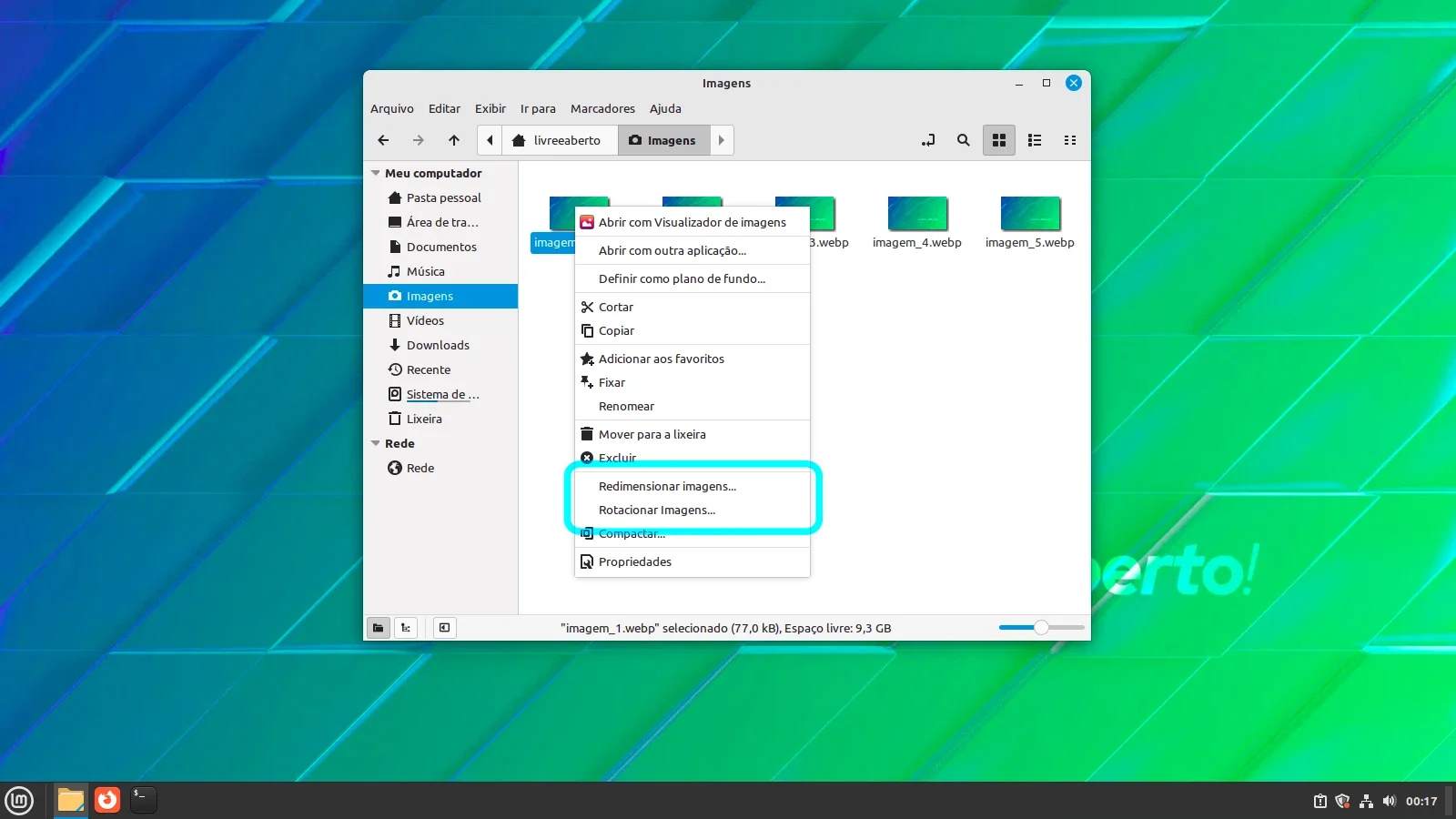Open the network tray icon
This screenshot has width=1456, height=819.
click(1366, 801)
